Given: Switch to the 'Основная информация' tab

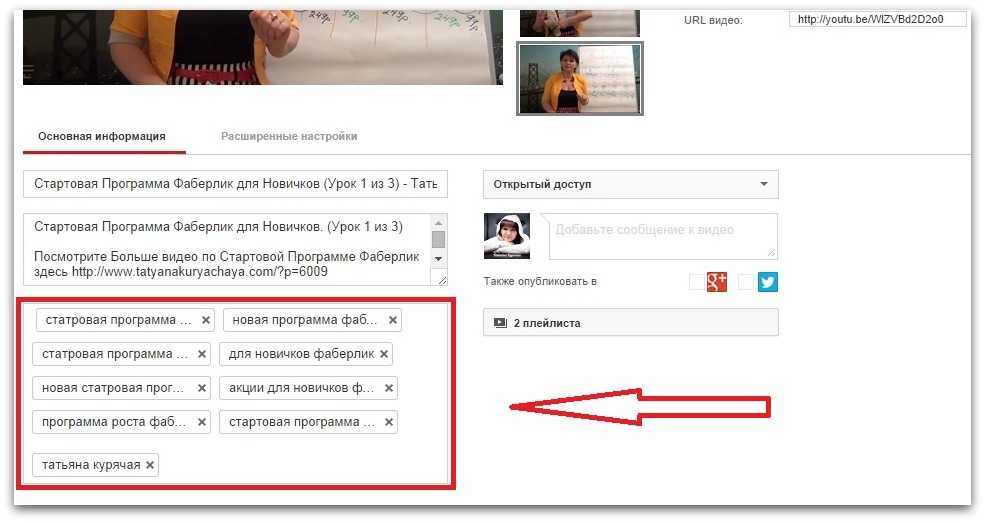Looking at the screenshot, I should point(102,136).
